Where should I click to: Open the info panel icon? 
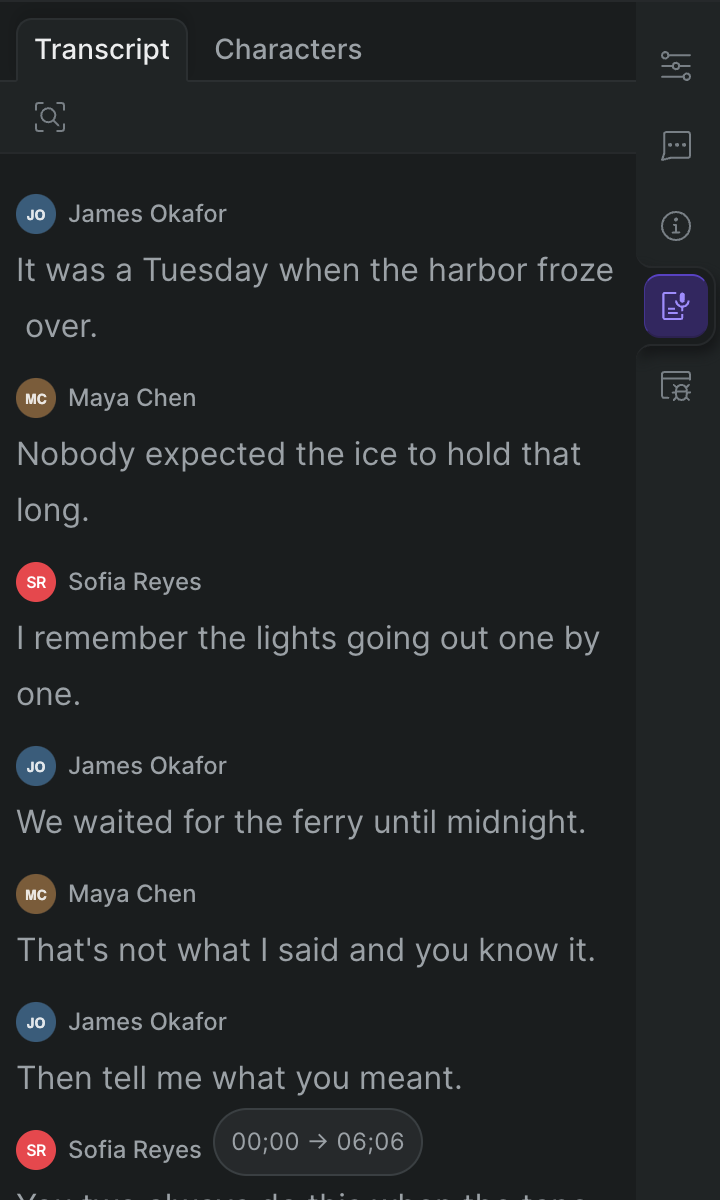676,226
